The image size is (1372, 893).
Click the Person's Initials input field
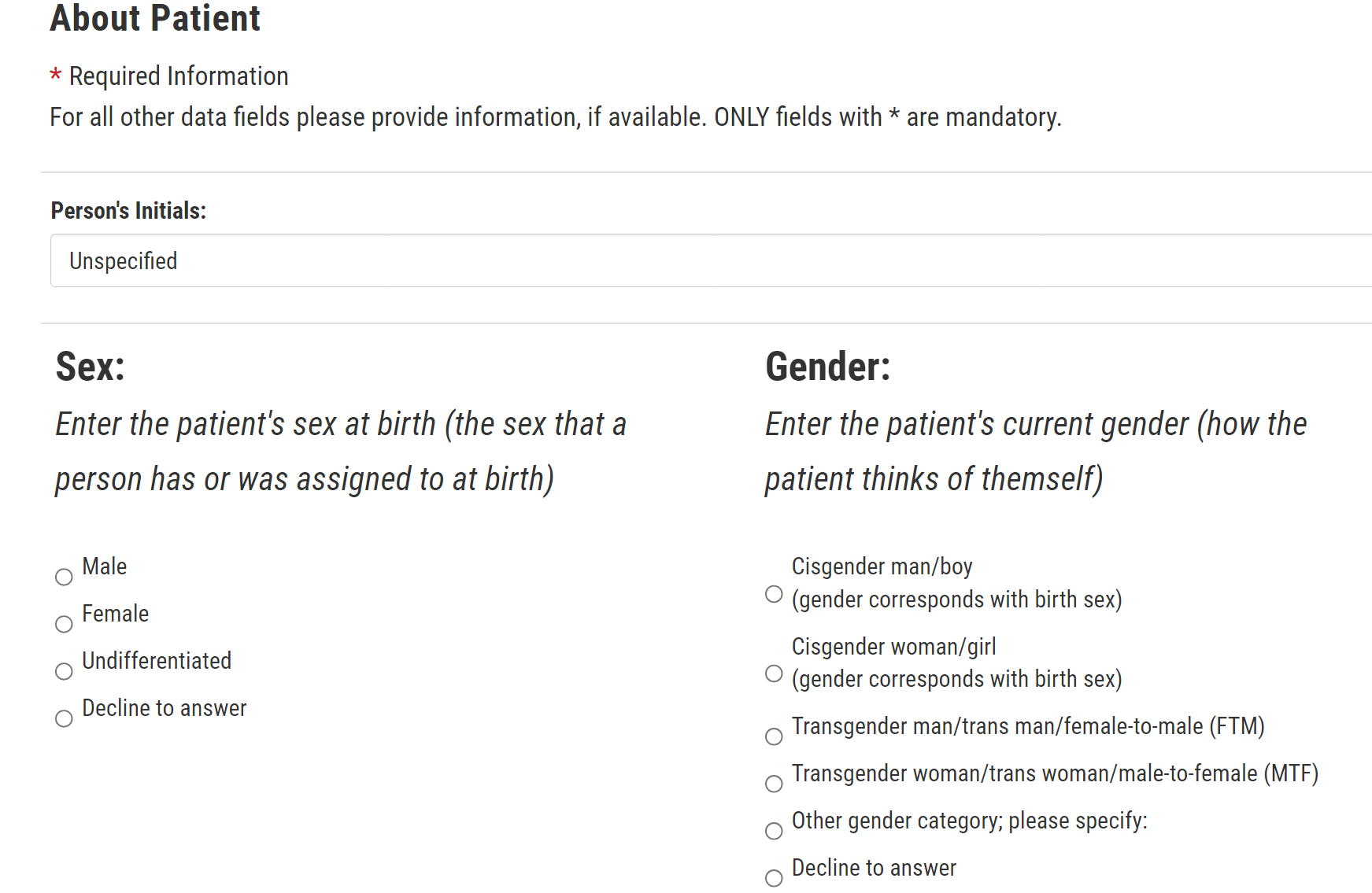click(708, 260)
